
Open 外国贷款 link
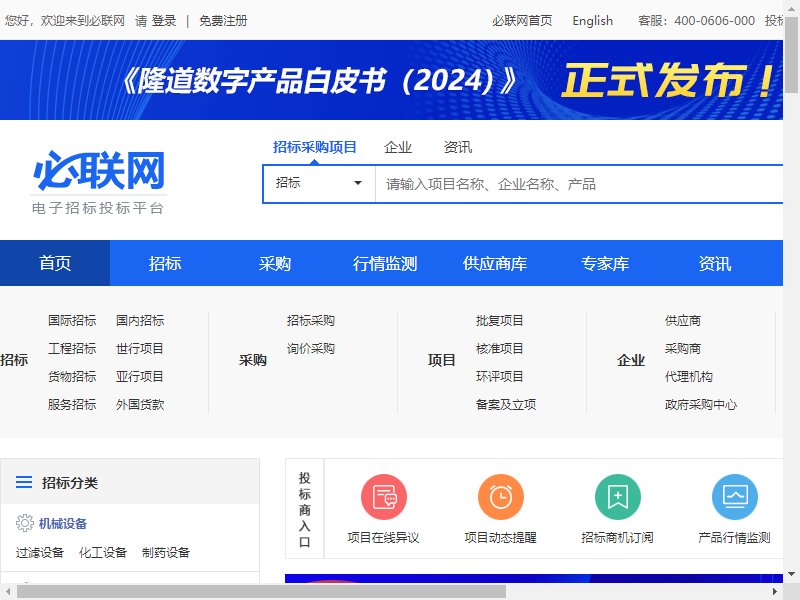[x=140, y=405]
